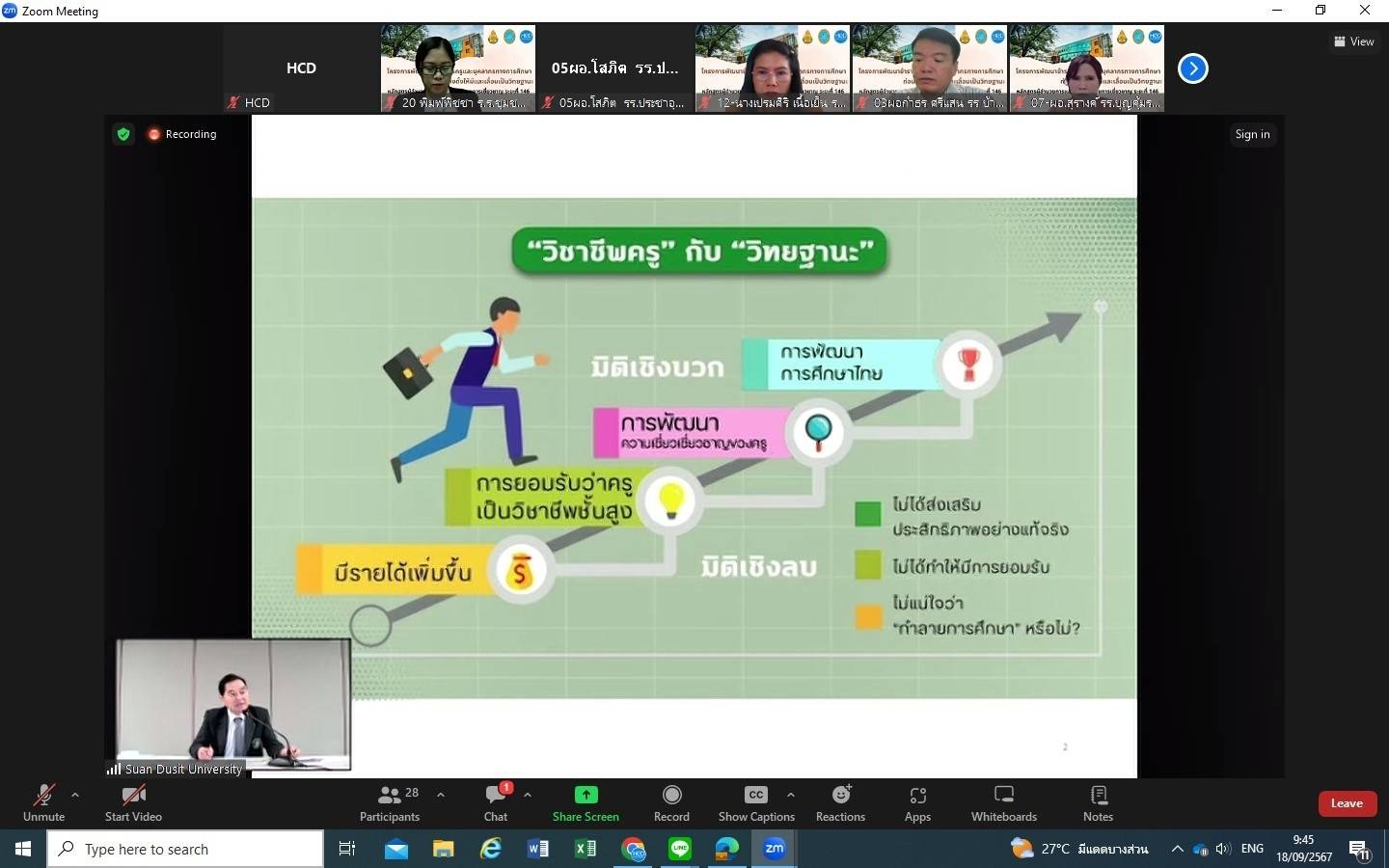
Task: Open LINE from the Windows taskbar
Action: click(x=680, y=849)
